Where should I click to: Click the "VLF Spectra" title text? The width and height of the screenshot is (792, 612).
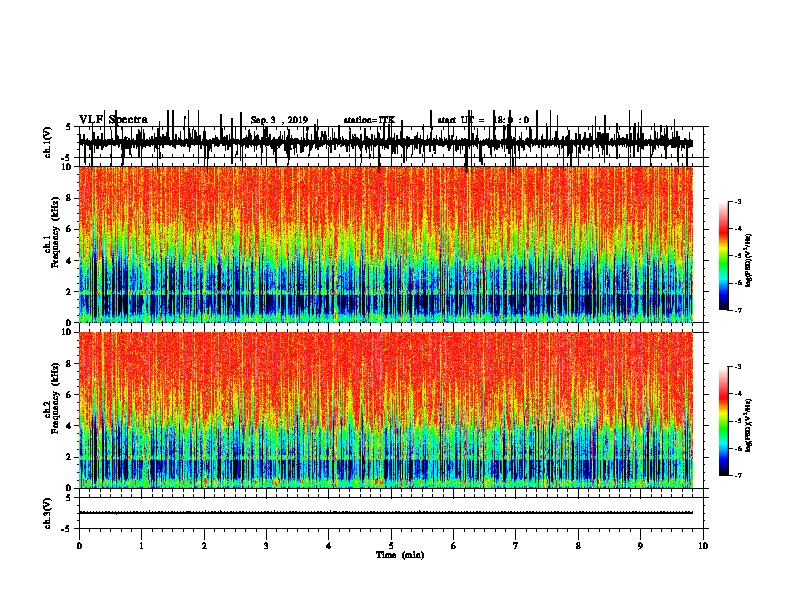113,119
